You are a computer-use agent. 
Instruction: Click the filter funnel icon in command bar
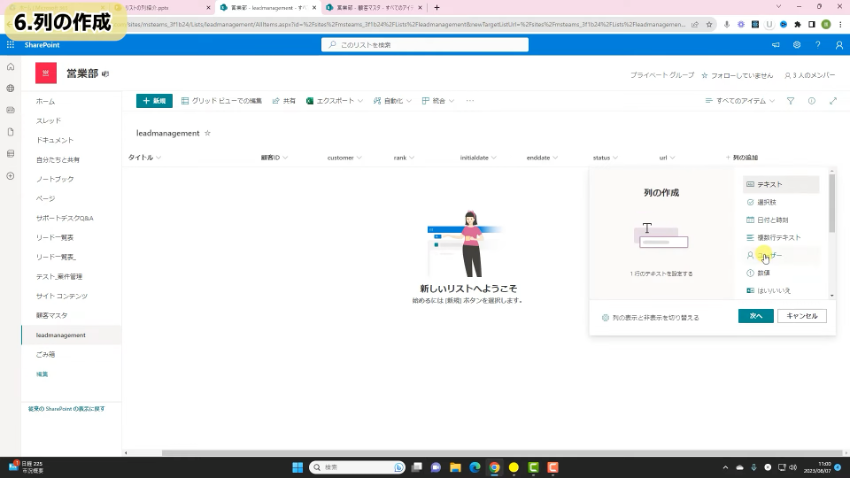(x=790, y=101)
